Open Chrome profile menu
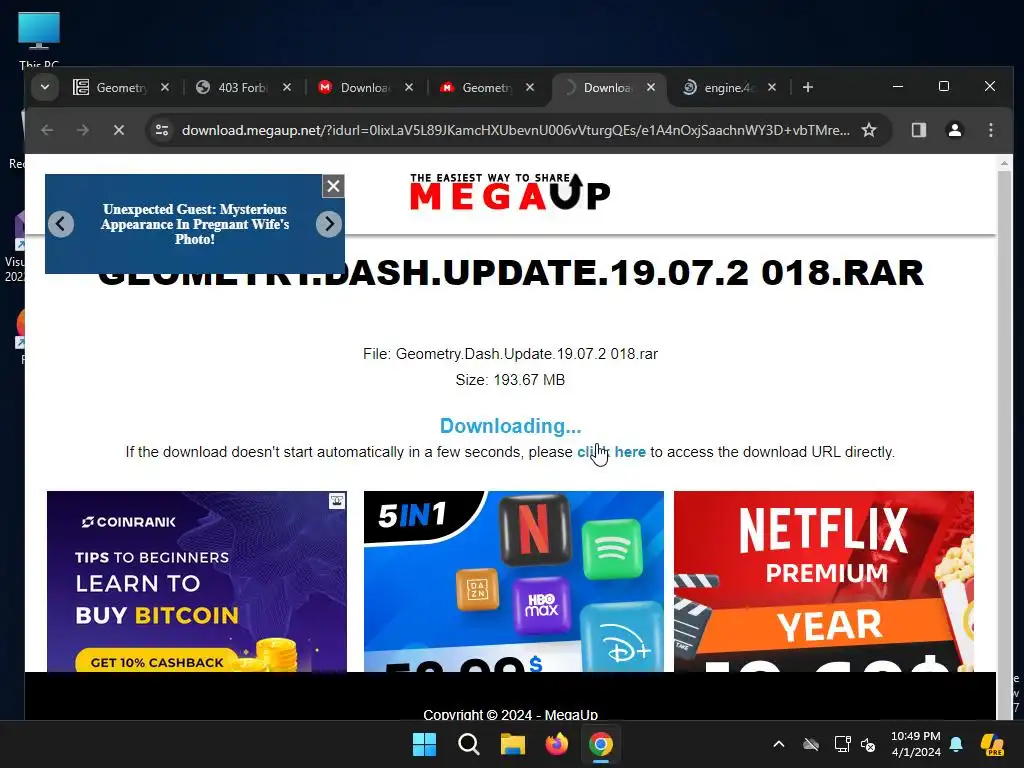This screenshot has width=1024, height=768. point(955,130)
